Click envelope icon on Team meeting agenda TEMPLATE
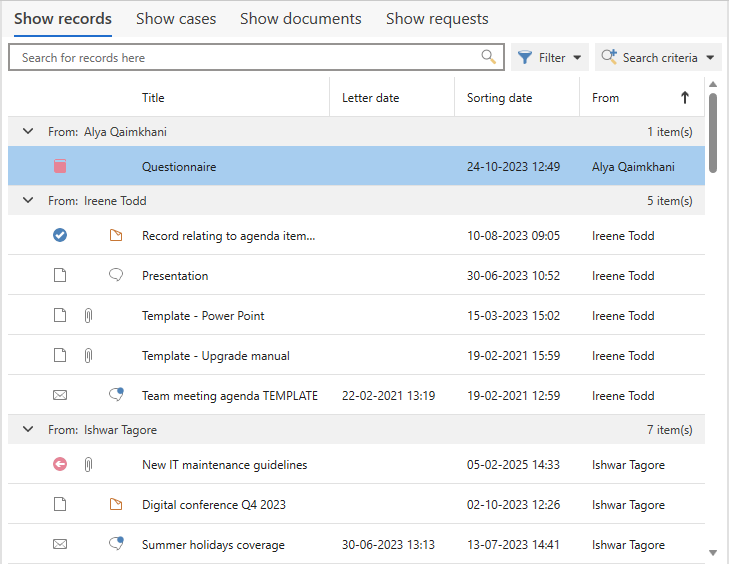 pos(60,396)
